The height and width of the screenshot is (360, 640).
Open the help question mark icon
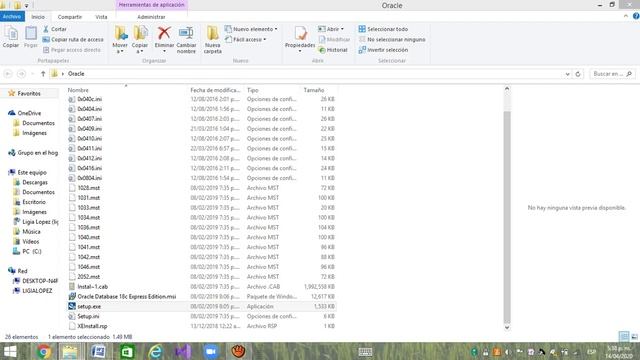coord(636,16)
